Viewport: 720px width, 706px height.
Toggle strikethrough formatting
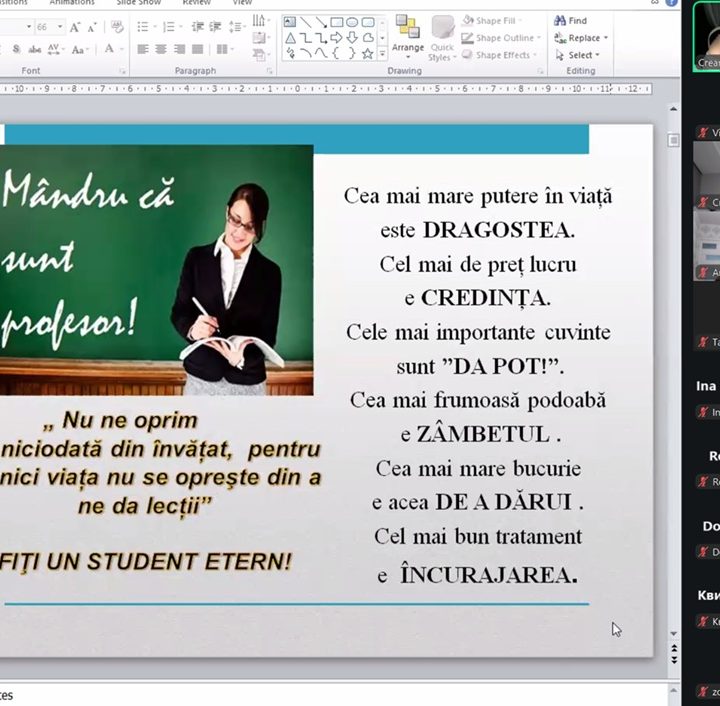click(36, 49)
